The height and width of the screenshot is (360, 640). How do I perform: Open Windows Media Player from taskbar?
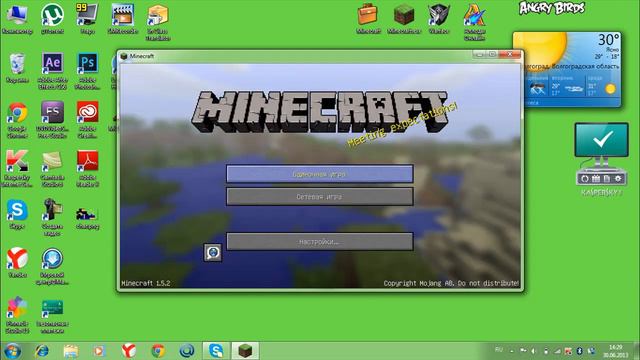click(99, 351)
